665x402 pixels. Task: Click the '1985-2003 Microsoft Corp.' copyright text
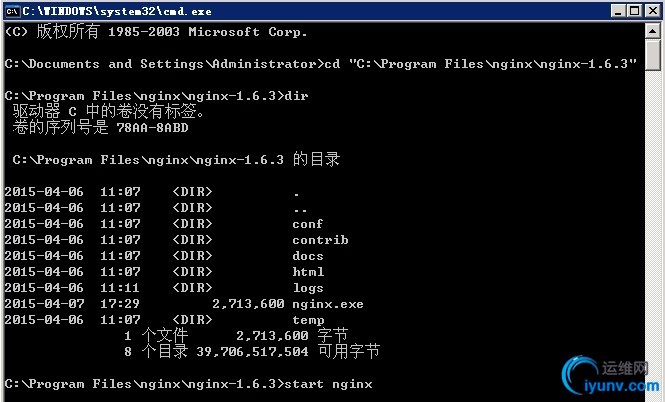207,32
